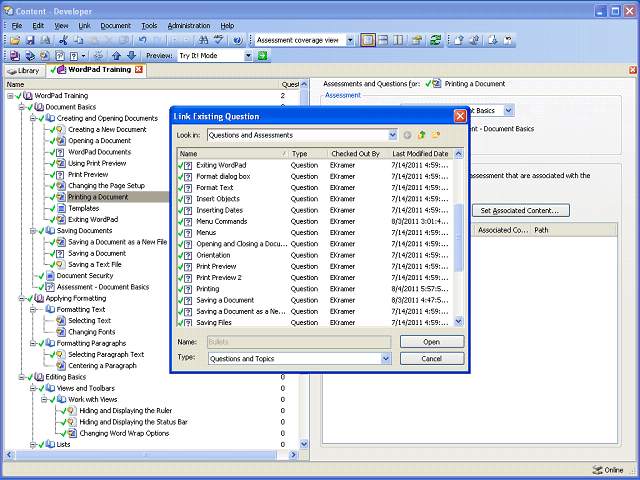640x480 pixels.
Task: Select the Print Preview 2 question row
Action: pos(315,278)
